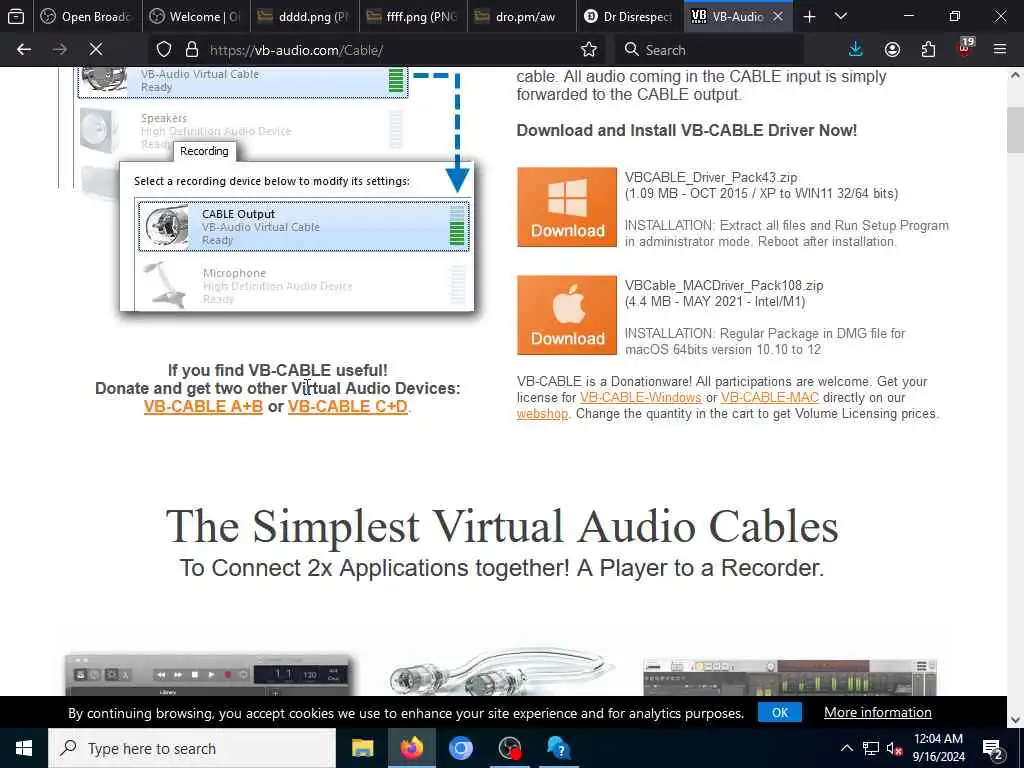
Task: Open the Firefox account icon
Action: 892,50
